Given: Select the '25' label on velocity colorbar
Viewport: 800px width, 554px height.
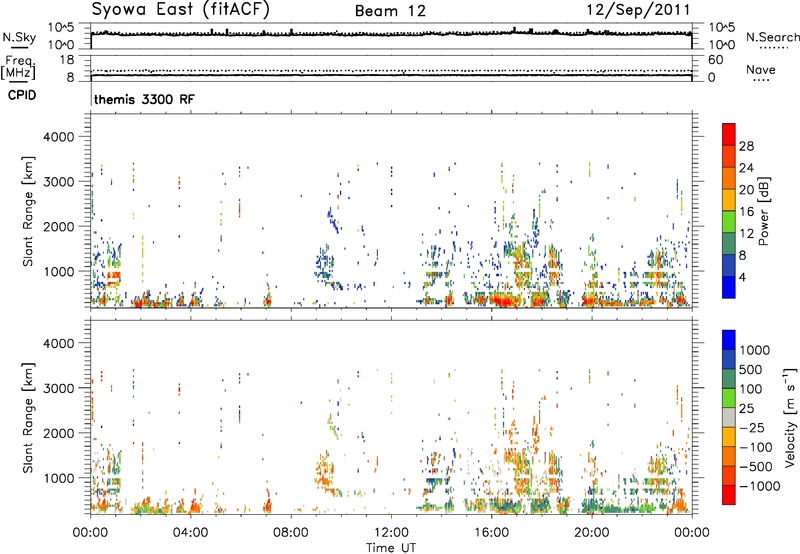Looking at the screenshot, I should coord(747,409).
